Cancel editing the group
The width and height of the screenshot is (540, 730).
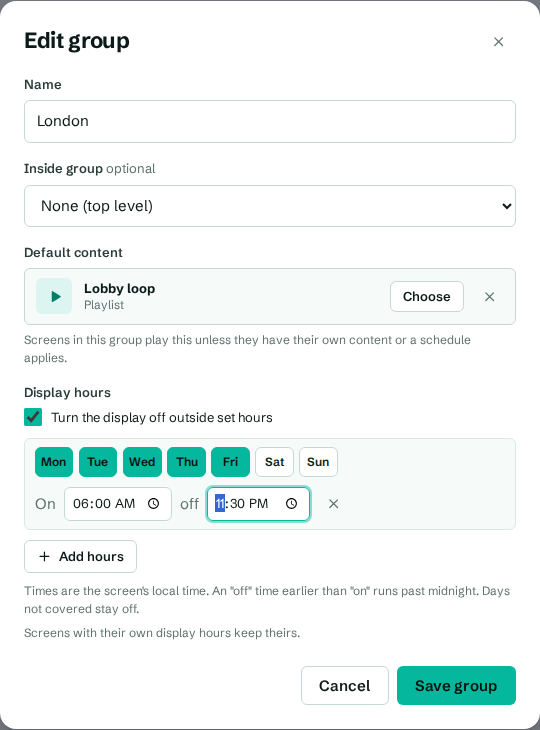[x=344, y=685]
